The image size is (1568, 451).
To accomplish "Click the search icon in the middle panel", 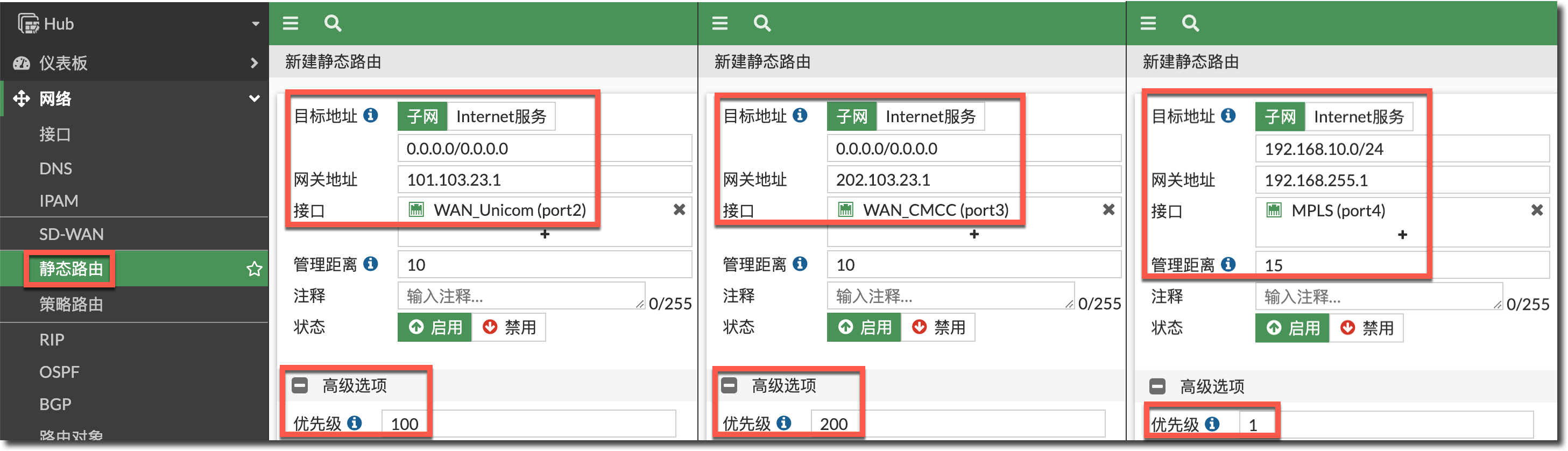I will click(x=762, y=23).
